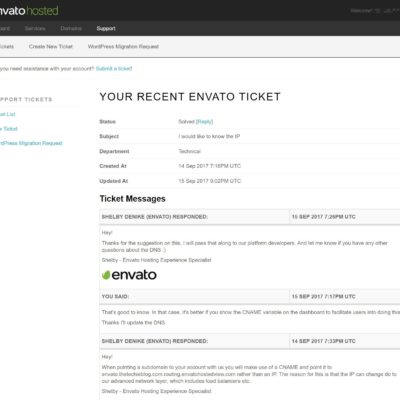Click the Reply link next to Solved status
The image size is (400, 400).
tap(204, 122)
